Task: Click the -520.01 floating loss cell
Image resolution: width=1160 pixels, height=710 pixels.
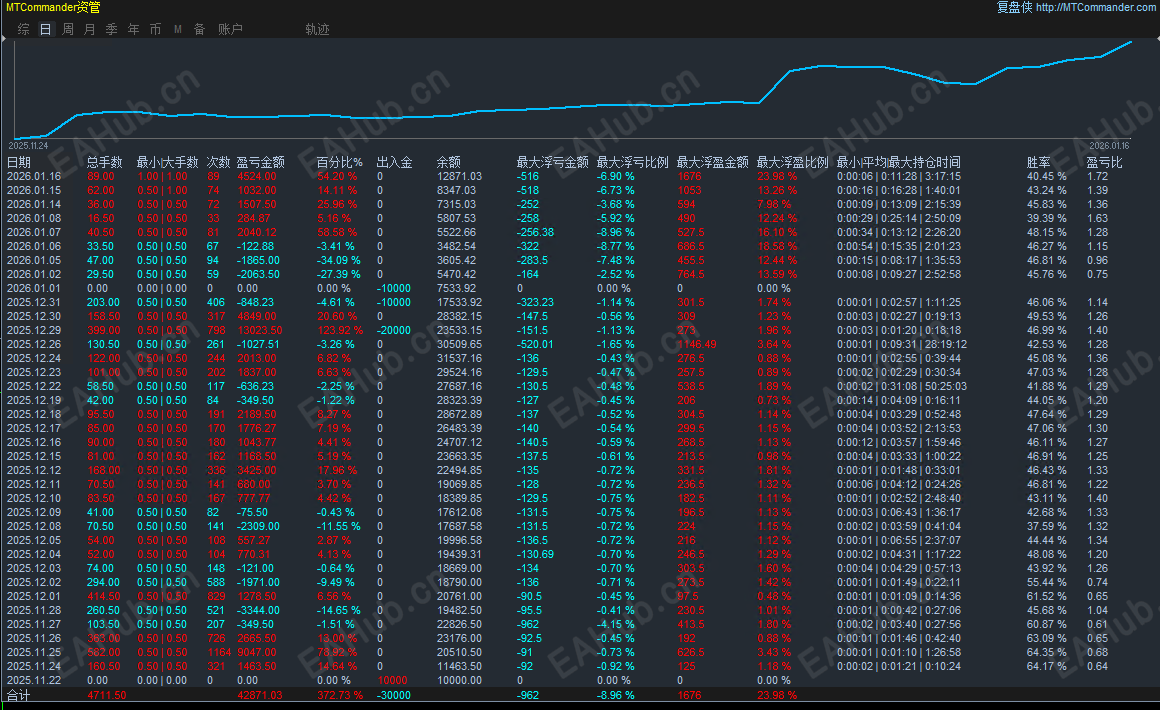Action: coord(535,344)
